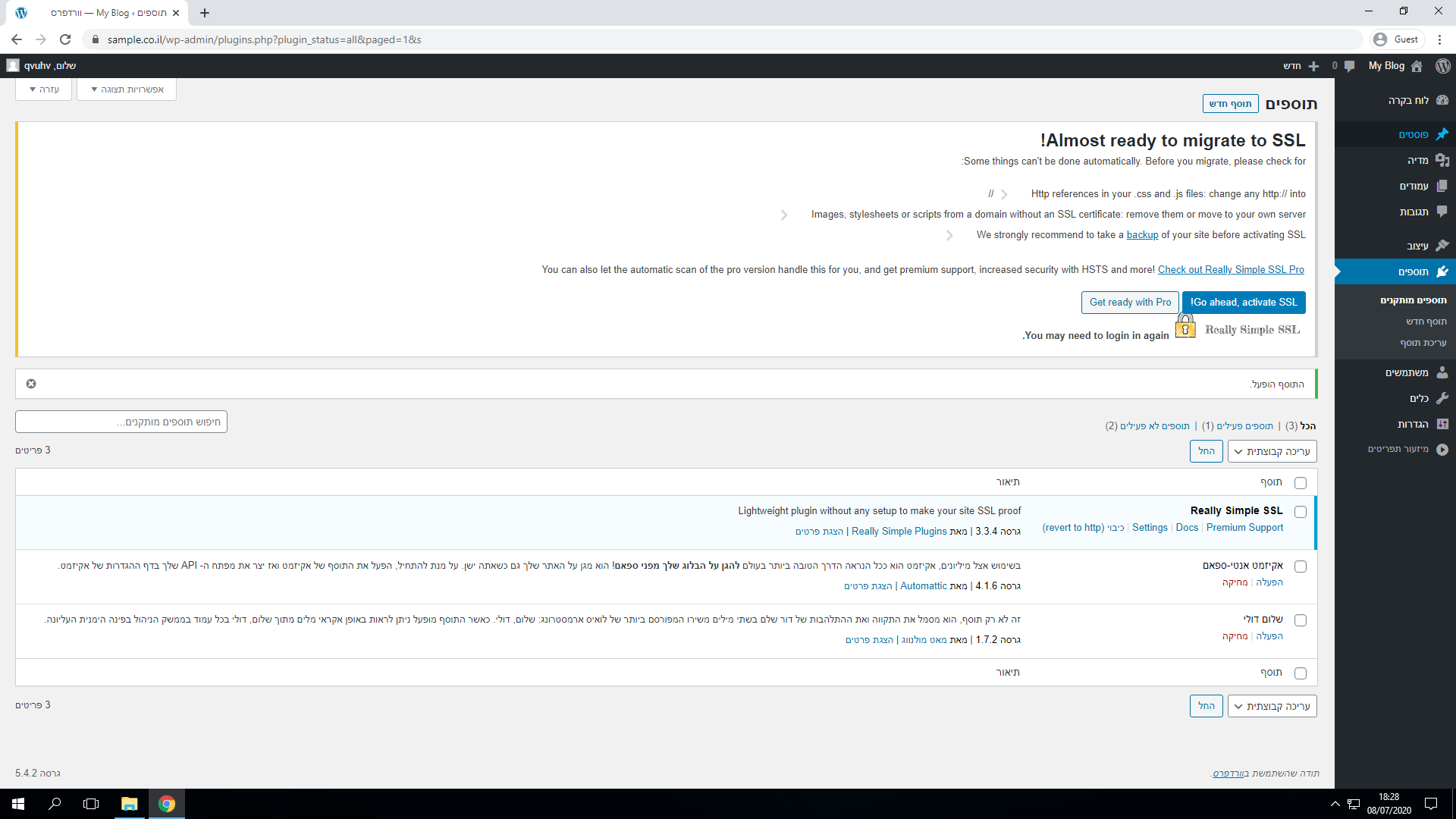Open Installed Plugins (תוספים מותקנים) submenu
This screenshot has width=1456, height=819.
pos(1413,300)
